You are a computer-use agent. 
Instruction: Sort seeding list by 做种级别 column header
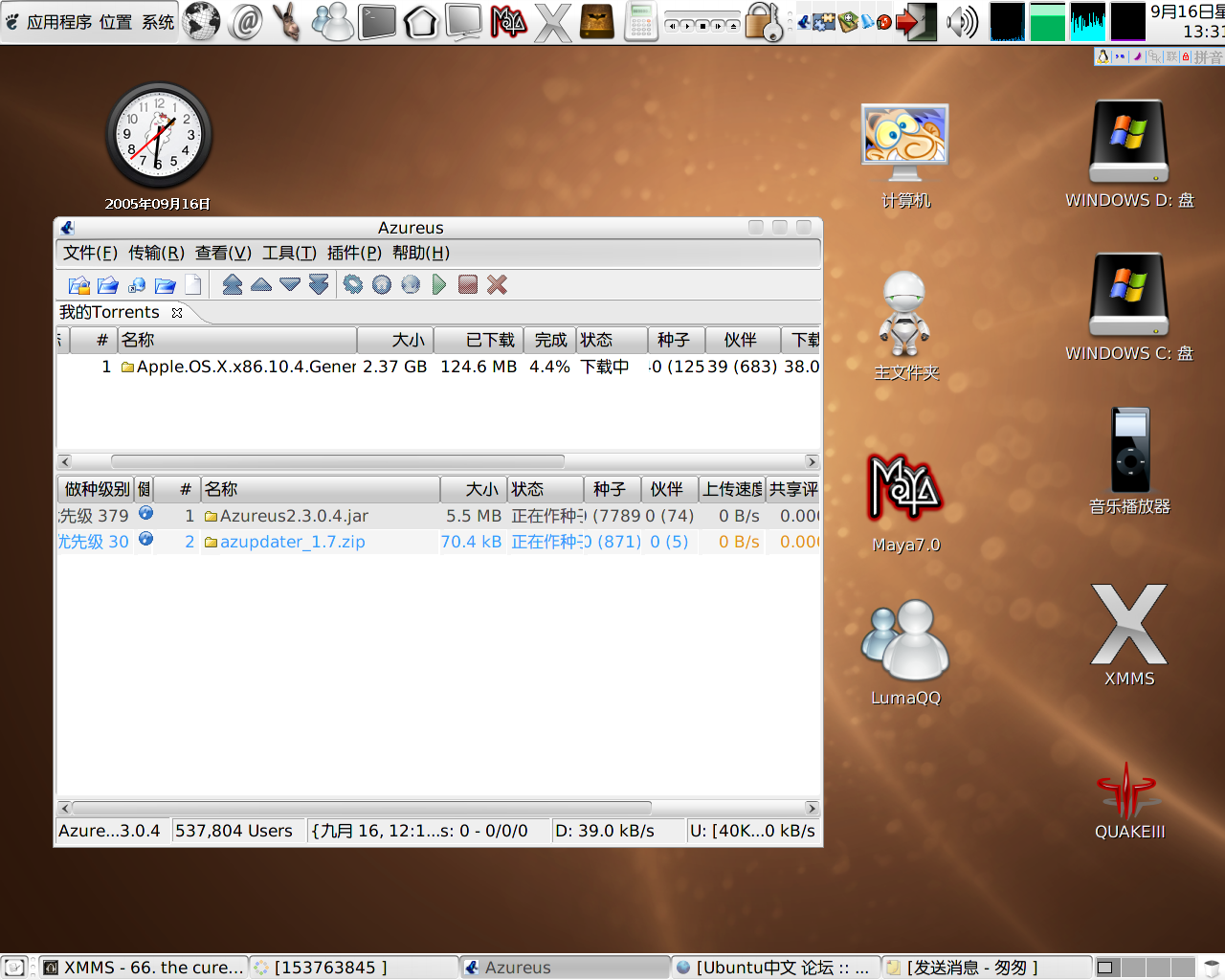point(96,489)
